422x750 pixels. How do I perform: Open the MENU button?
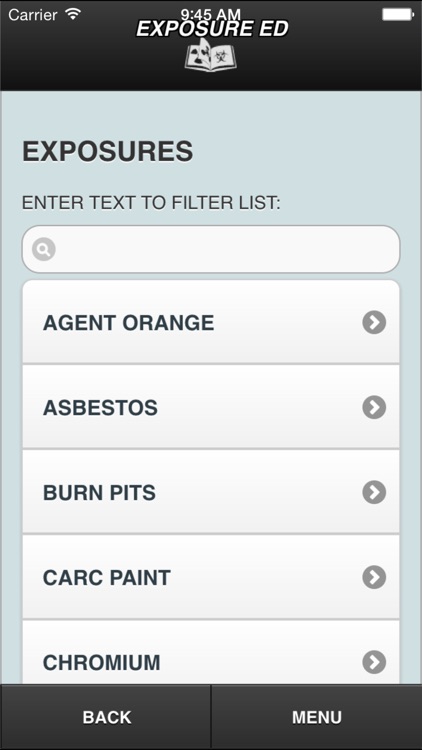(x=316, y=717)
